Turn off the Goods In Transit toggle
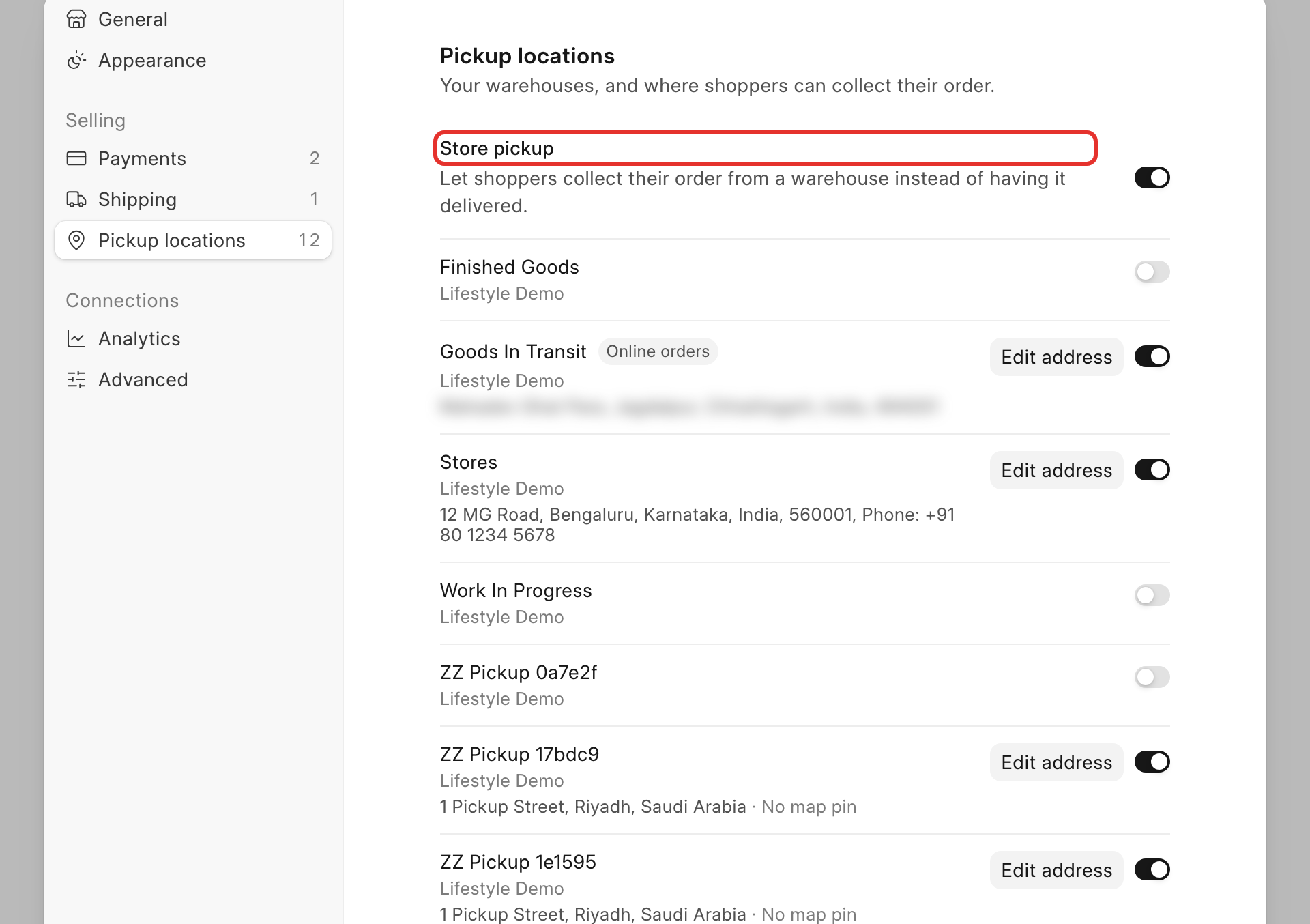 (1152, 356)
